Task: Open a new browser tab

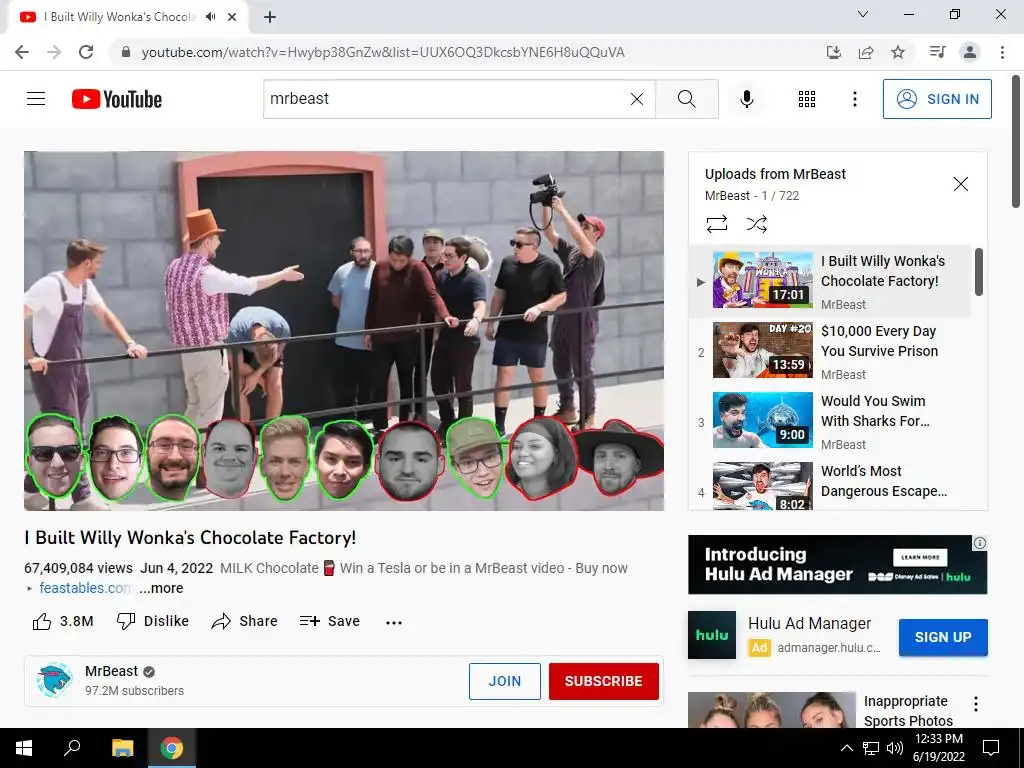Action: tap(270, 18)
